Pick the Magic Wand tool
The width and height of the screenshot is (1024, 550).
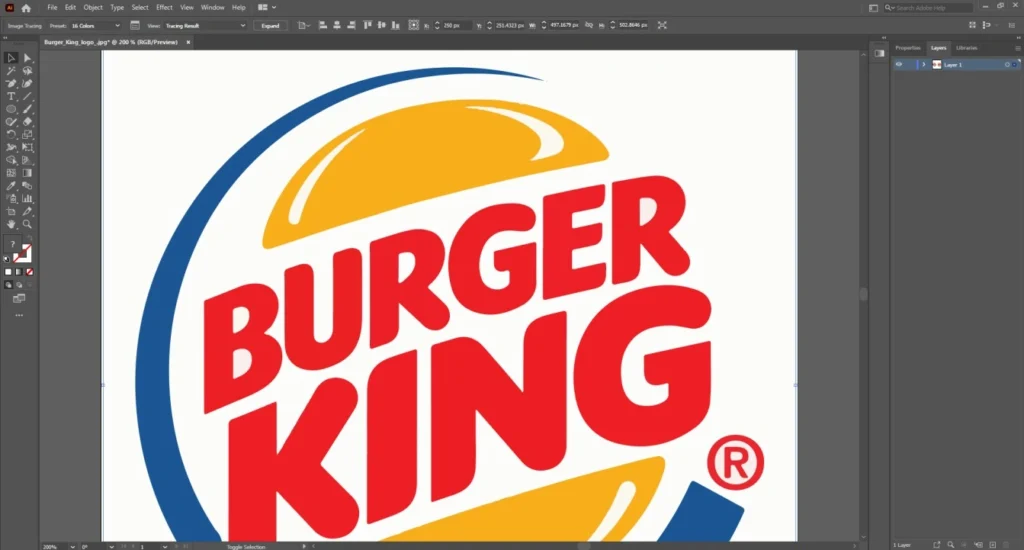11,71
